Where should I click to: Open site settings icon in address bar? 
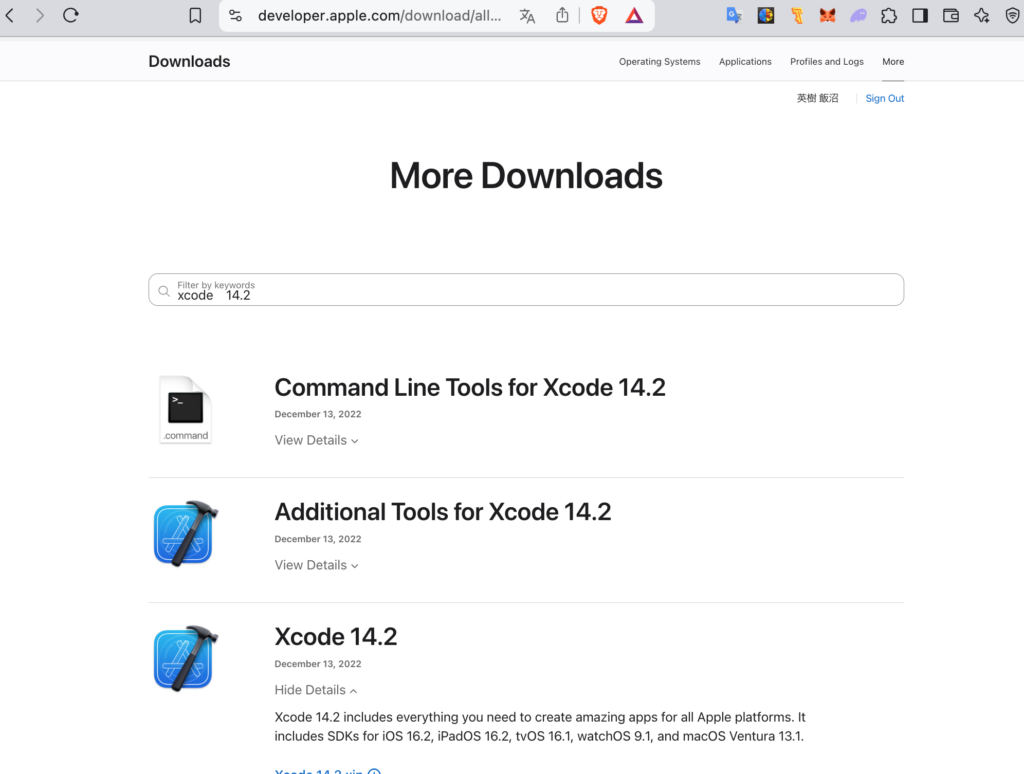point(235,16)
